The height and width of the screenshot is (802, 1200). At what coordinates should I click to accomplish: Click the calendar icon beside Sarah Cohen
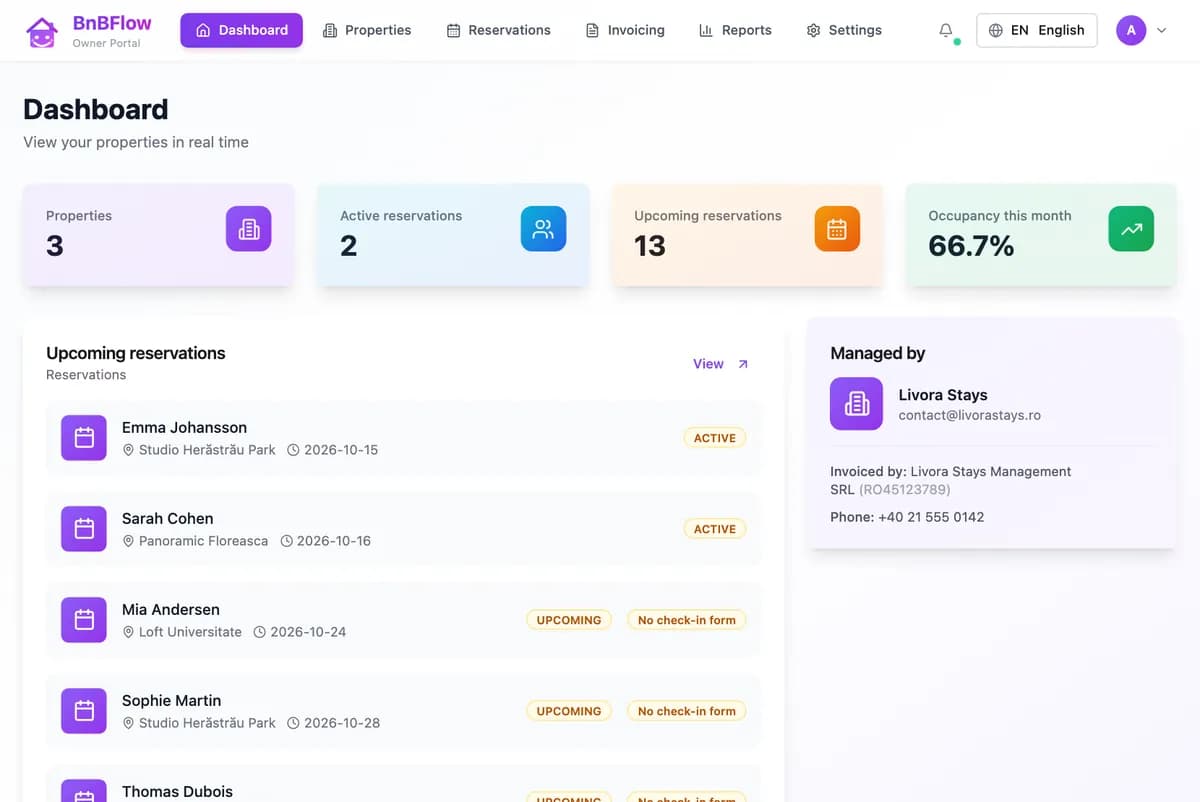(x=84, y=529)
